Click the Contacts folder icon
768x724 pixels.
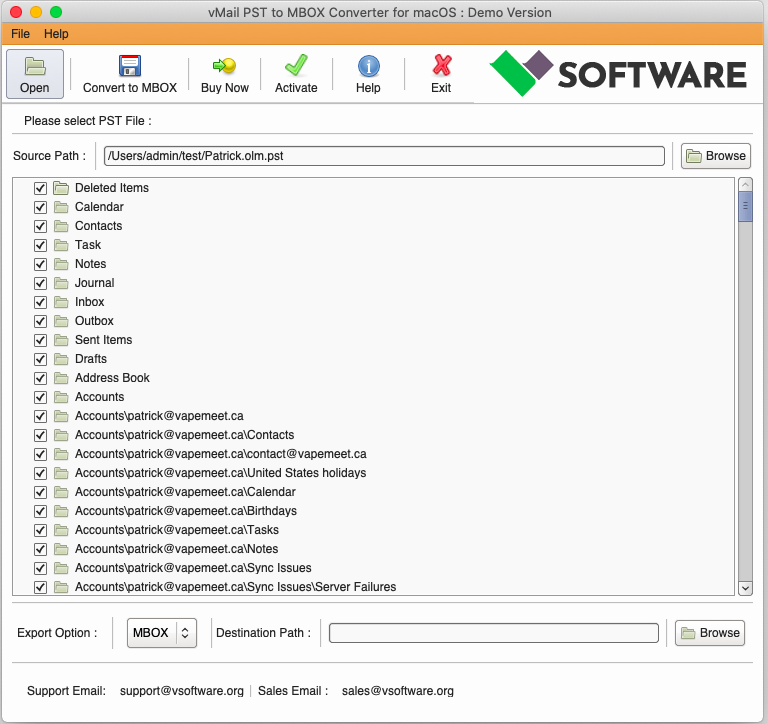(x=61, y=226)
